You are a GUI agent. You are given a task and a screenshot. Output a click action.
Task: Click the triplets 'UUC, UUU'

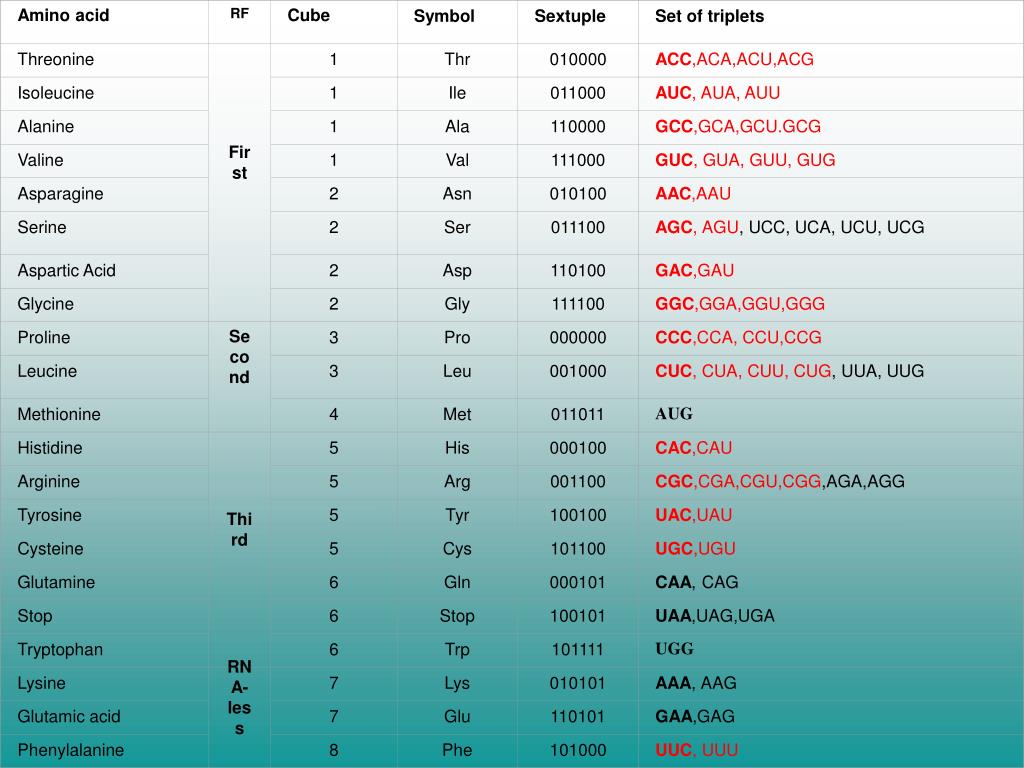point(697,750)
